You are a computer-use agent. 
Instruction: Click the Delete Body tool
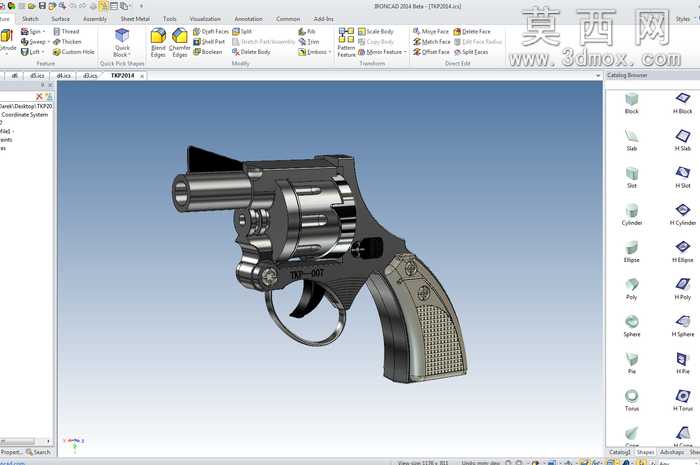coord(251,52)
